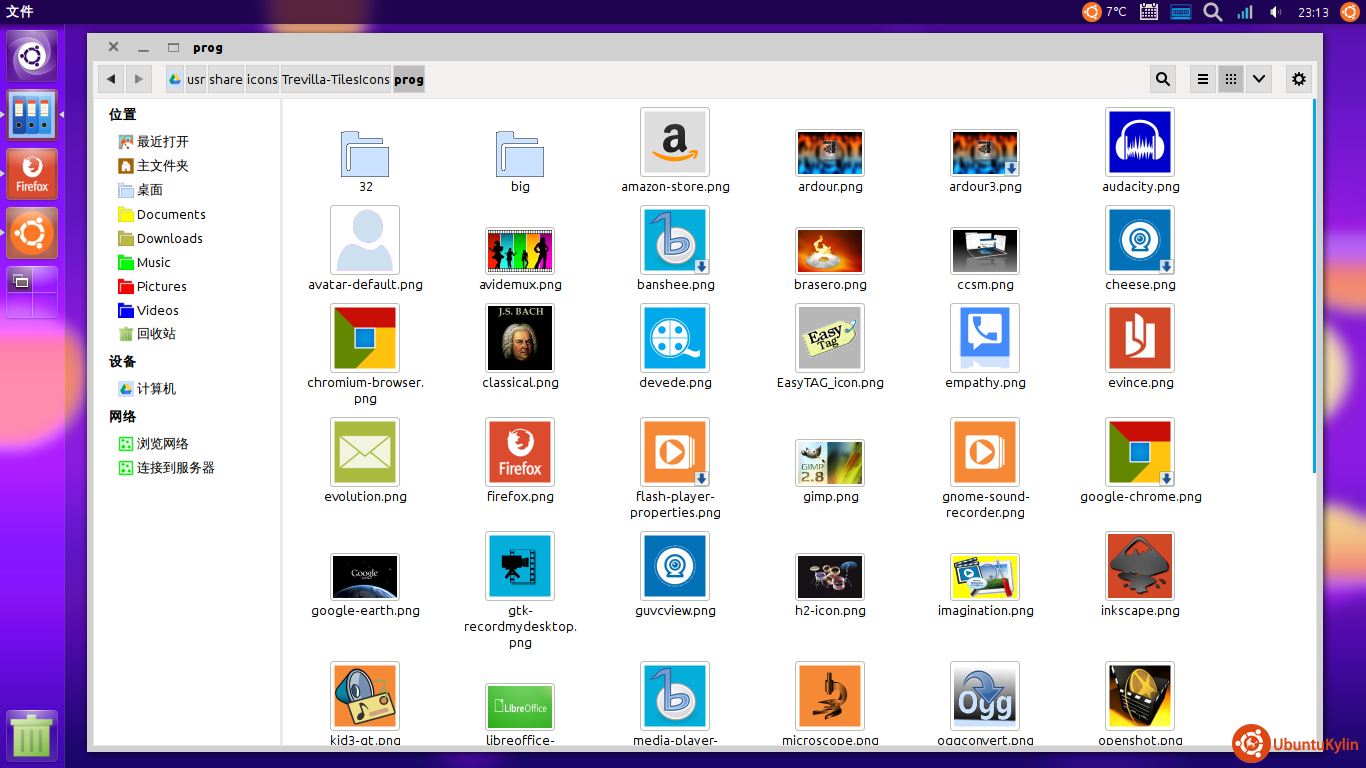Viewport: 1366px width, 768px height.
Task: Select the audacity.png file icon
Action: click(1140, 142)
